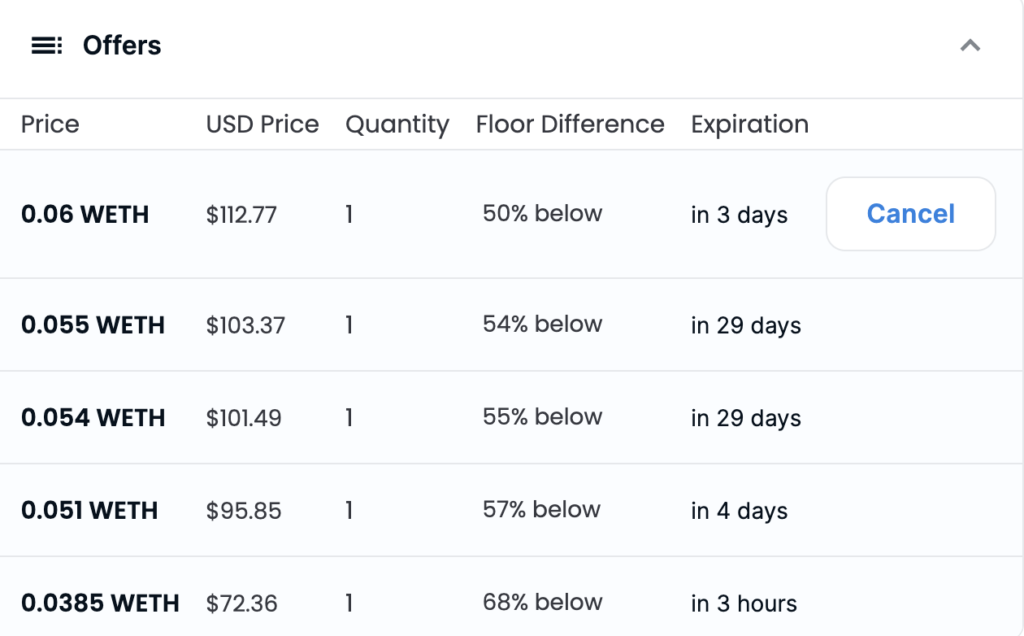1024x636 pixels.
Task: Click the Expiration column header
Action: (750, 124)
